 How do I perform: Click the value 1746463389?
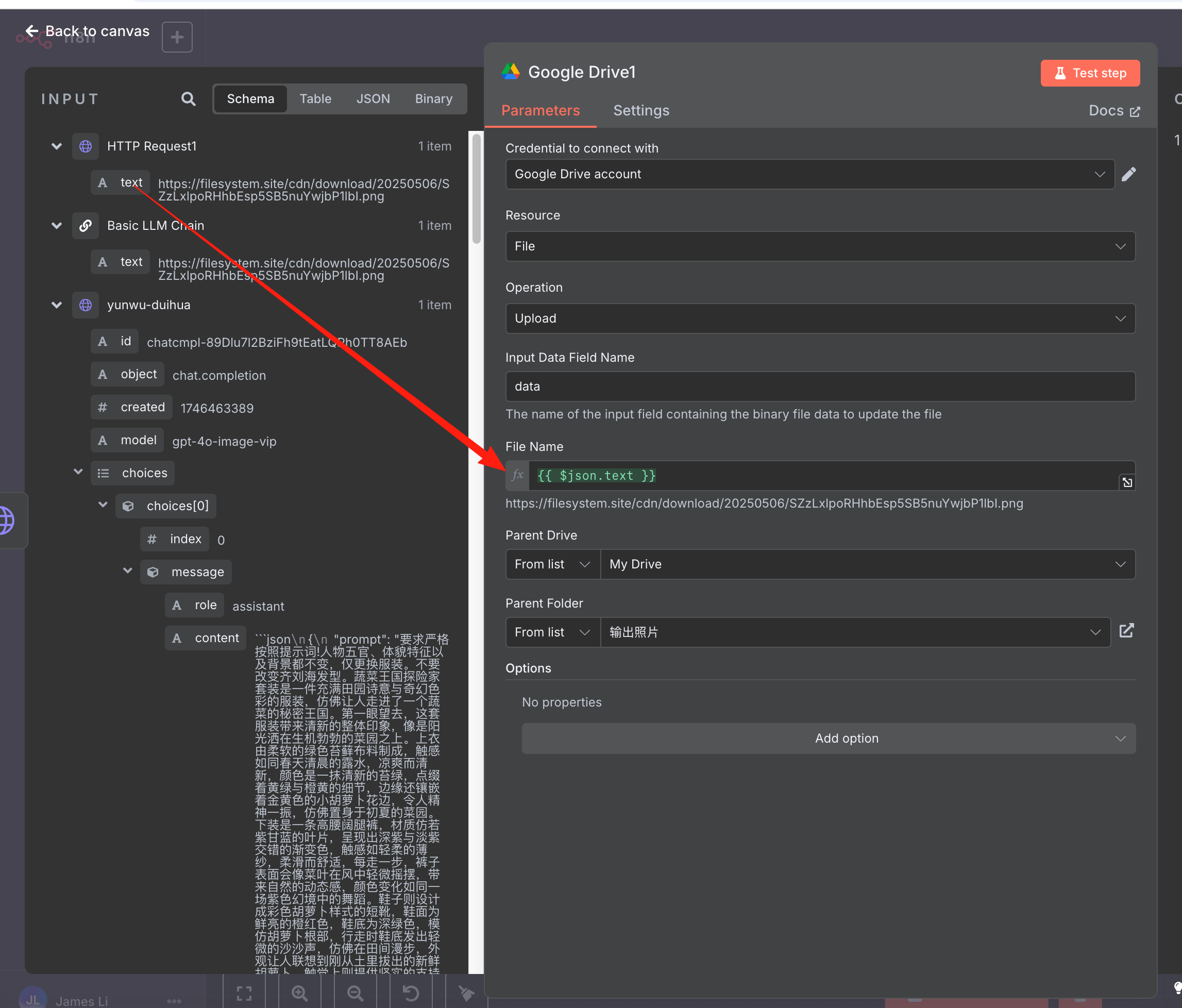(217, 409)
